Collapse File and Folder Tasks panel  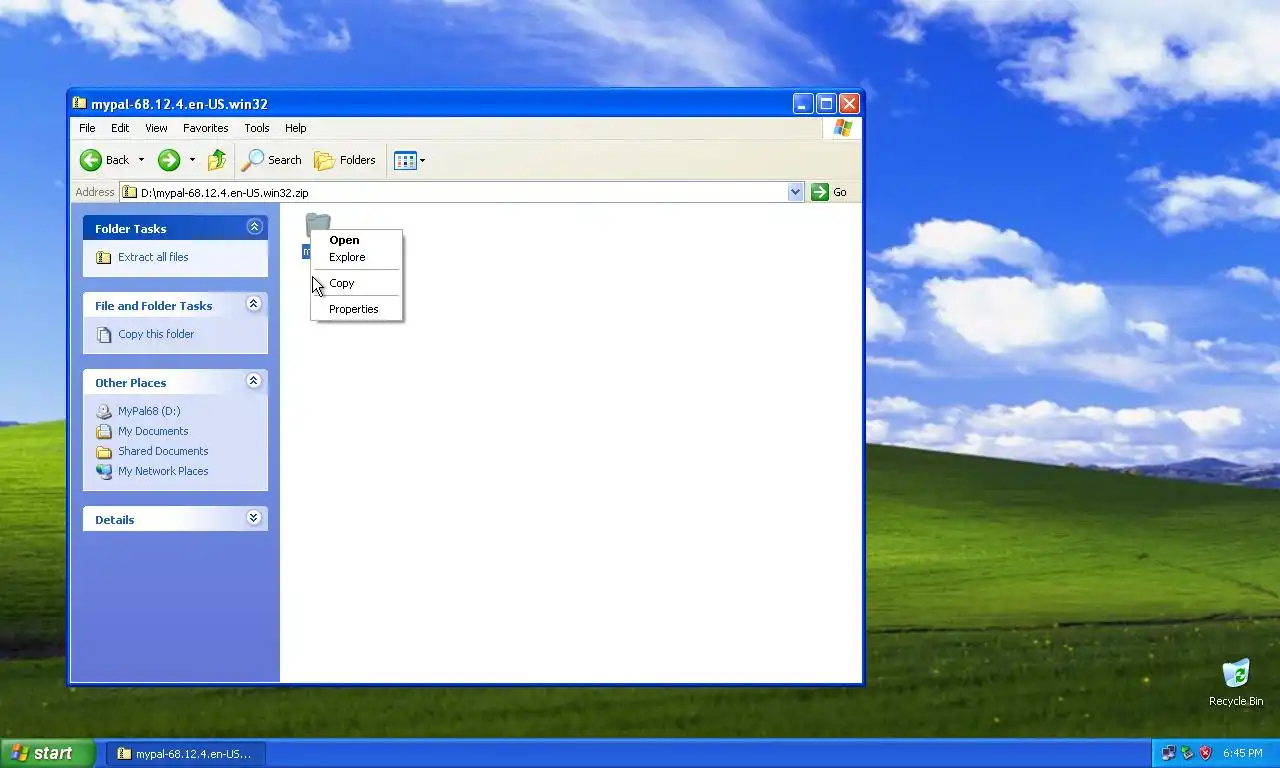coord(254,304)
